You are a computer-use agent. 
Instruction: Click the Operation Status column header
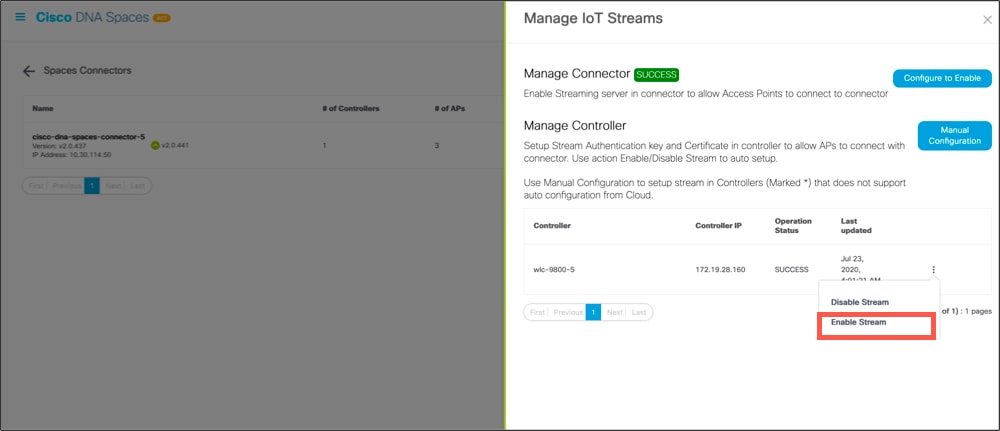pyautogui.click(x=793, y=226)
